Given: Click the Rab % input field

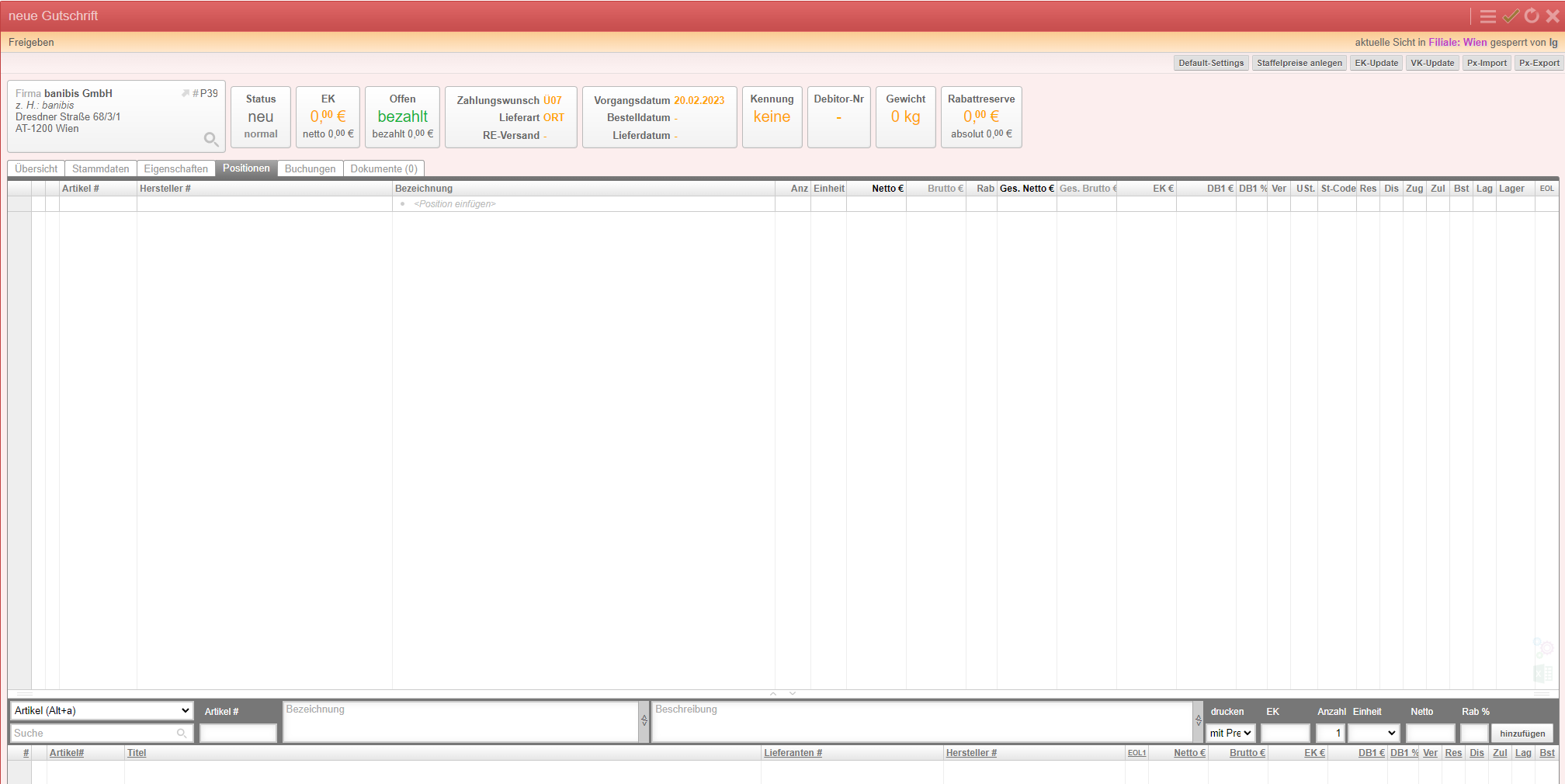Looking at the screenshot, I should 1474,733.
